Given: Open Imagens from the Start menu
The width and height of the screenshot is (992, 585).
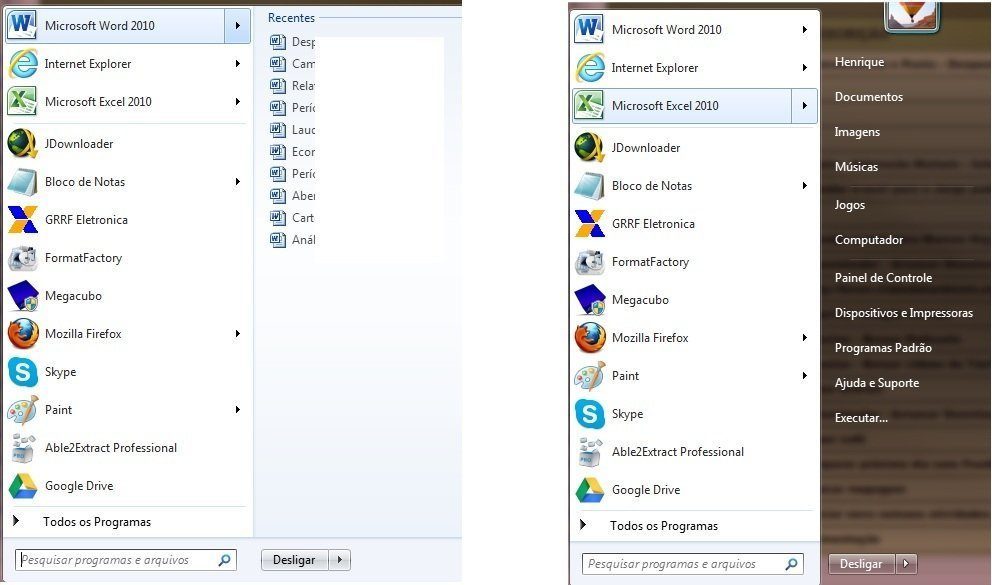Looking at the screenshot, I should click(x=857, y=132).
